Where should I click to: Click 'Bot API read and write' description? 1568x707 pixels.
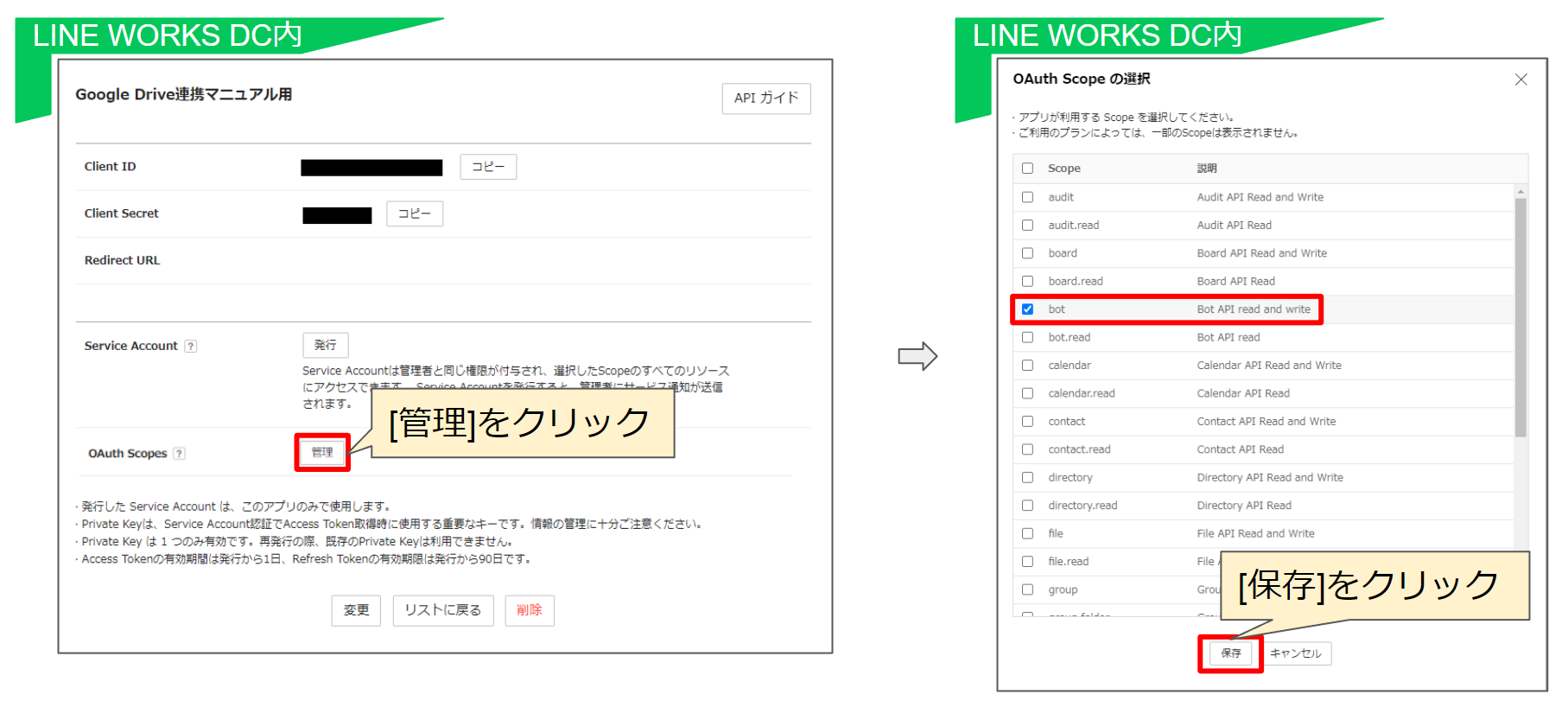[1253, 309]
